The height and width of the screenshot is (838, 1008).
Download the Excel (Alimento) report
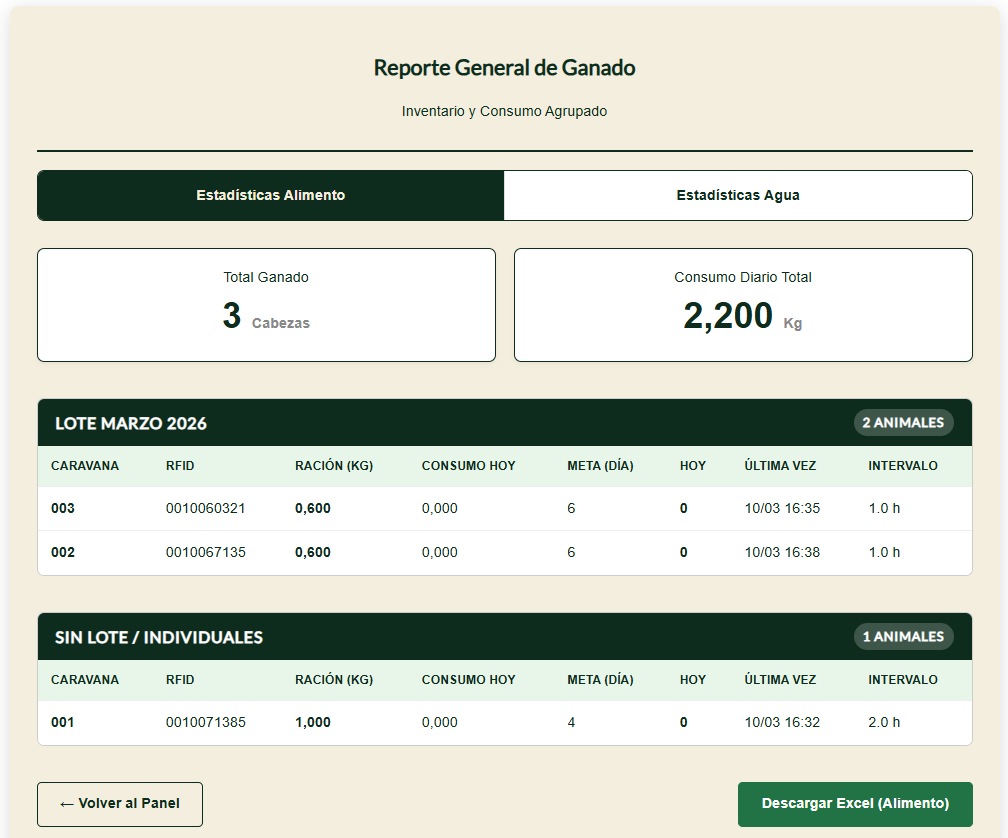click(855, 804)
